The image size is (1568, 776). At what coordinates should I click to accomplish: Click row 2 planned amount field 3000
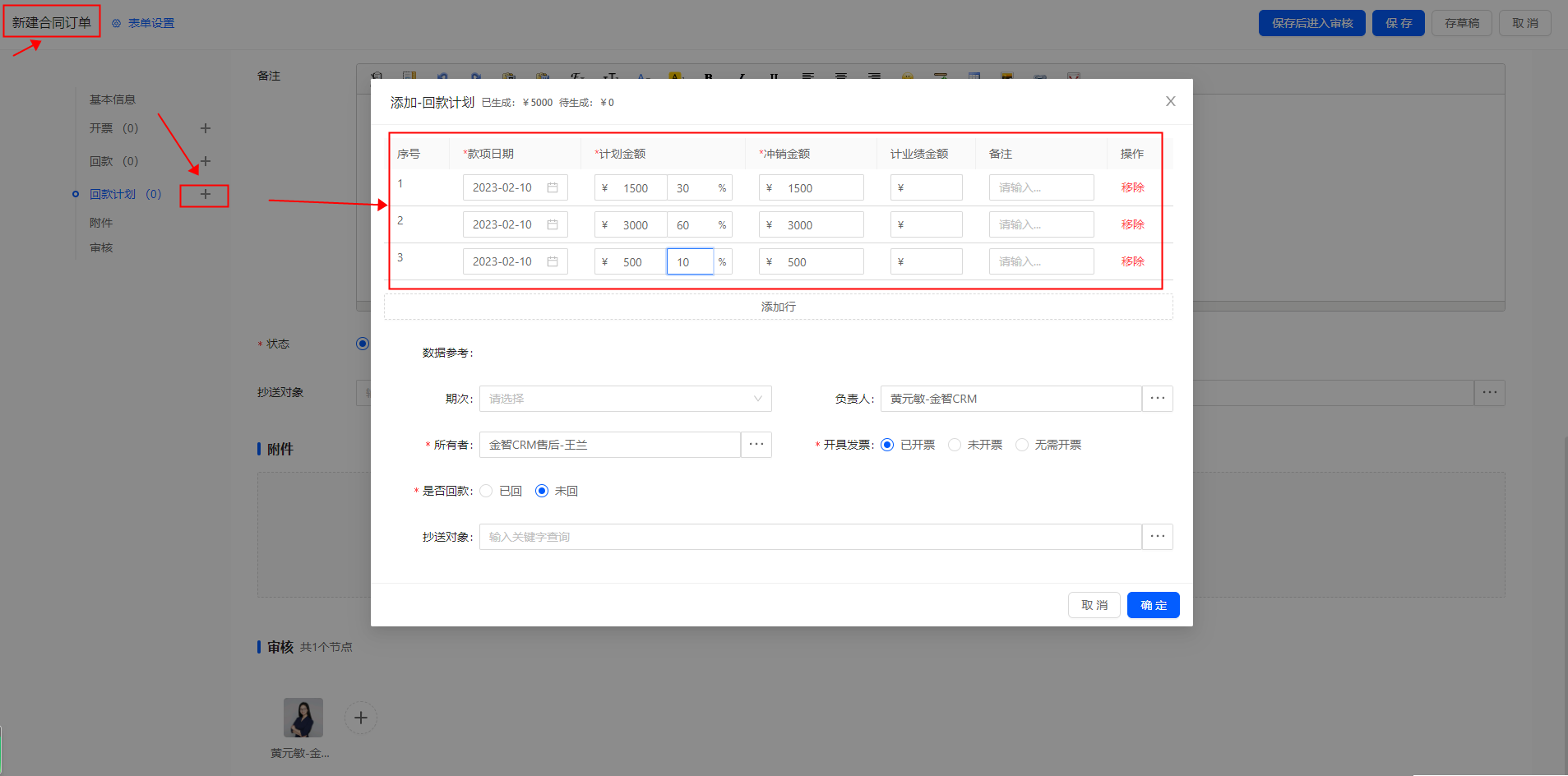pyautogui.click(x=631, y=224)
